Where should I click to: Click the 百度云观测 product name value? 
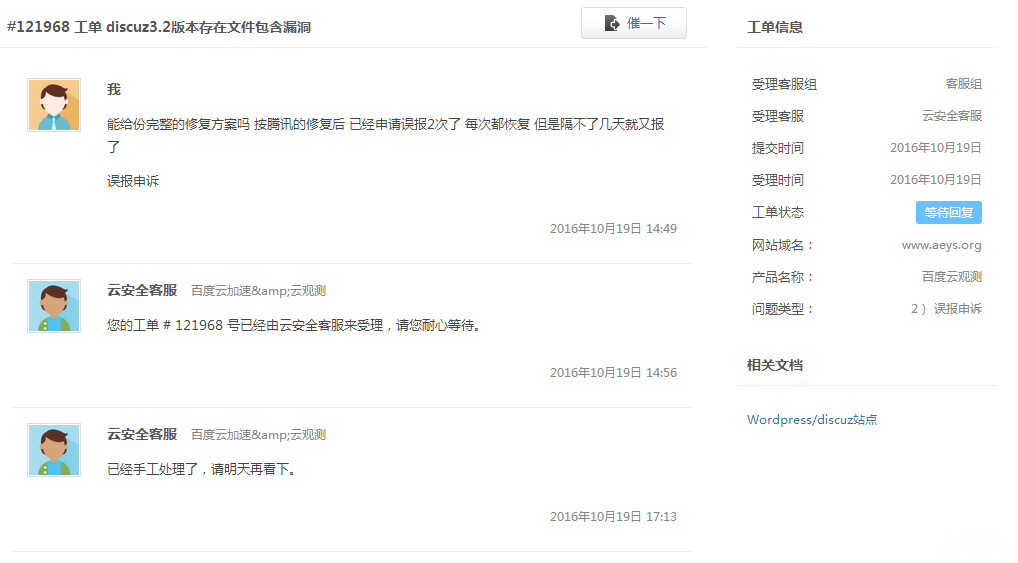(x=951, y=277)
